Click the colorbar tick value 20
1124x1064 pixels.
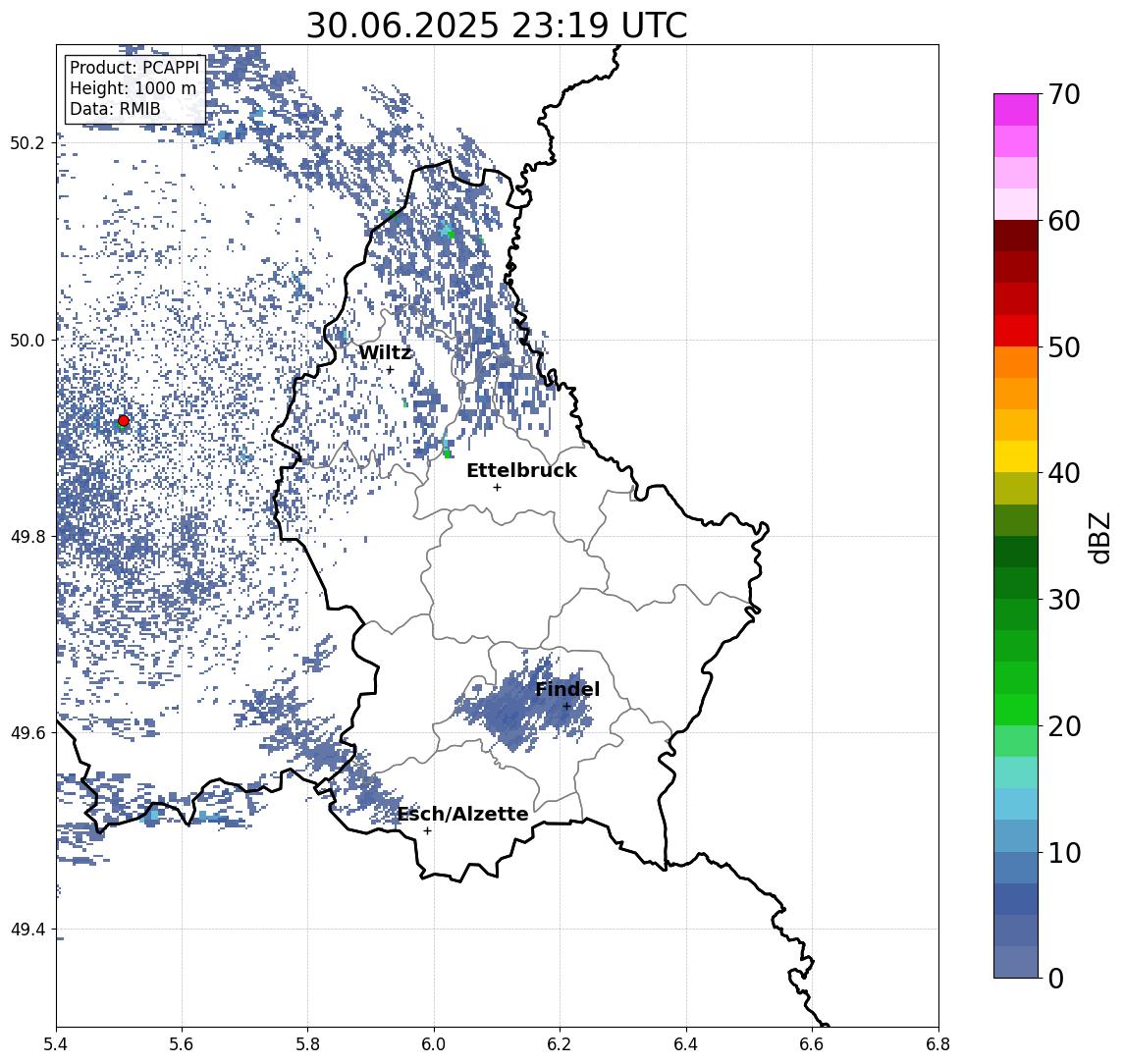click(1064, 725)
